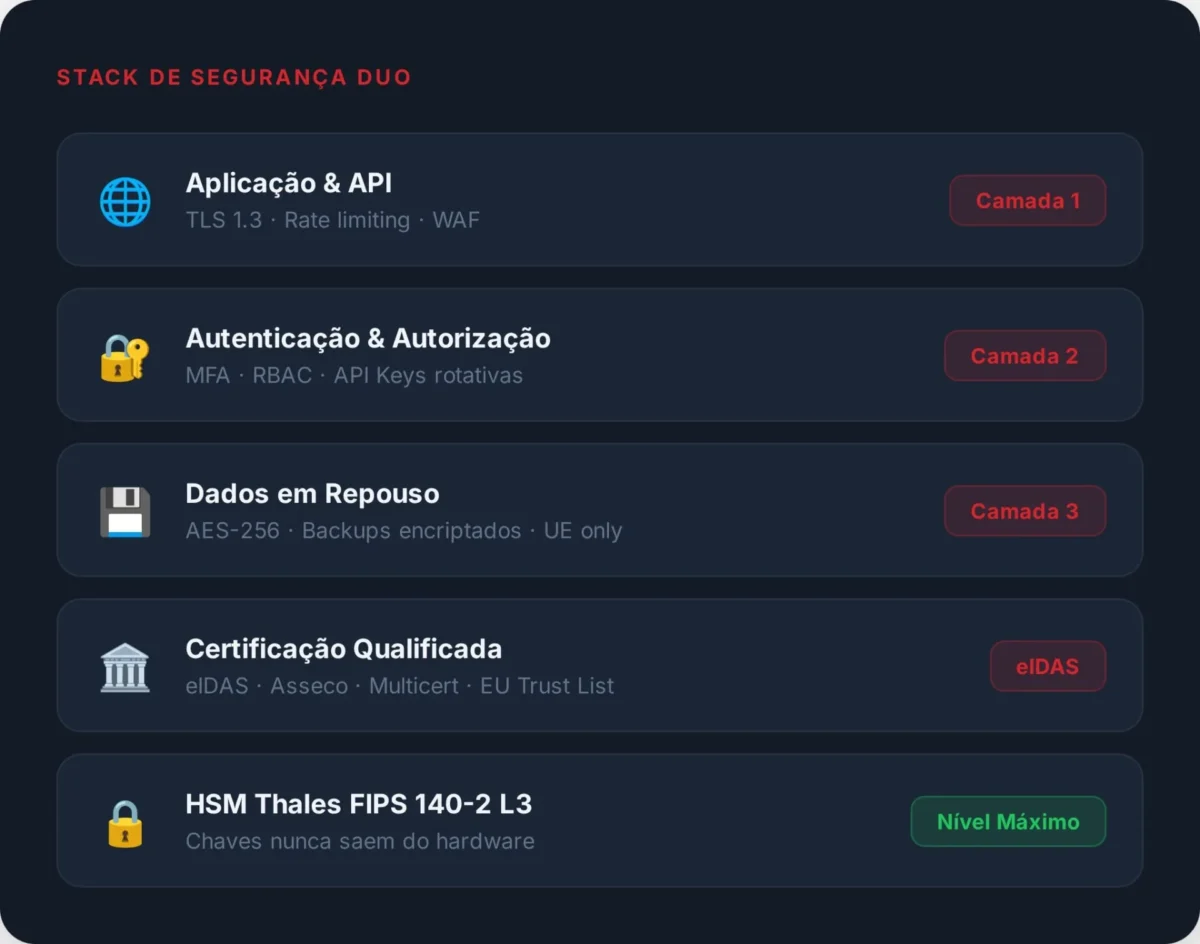The image size is (1200, 944).
Task: Open the Aplicação & API card
Action: (x=600, y=200)
